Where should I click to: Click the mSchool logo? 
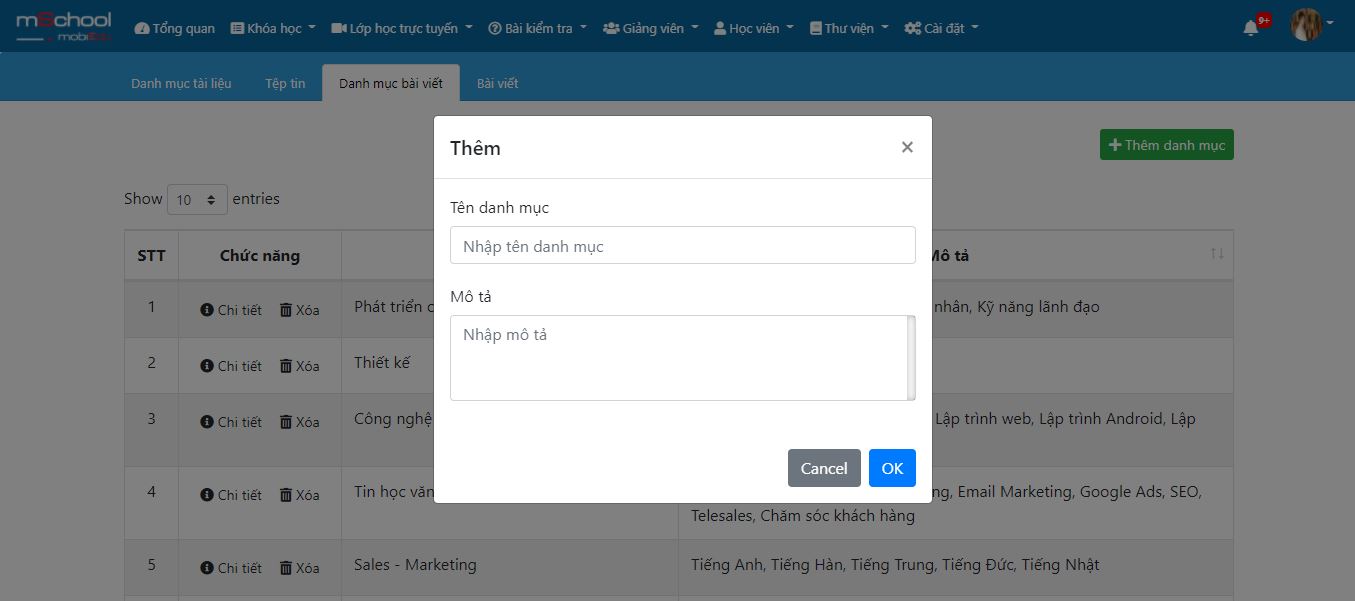64,27
